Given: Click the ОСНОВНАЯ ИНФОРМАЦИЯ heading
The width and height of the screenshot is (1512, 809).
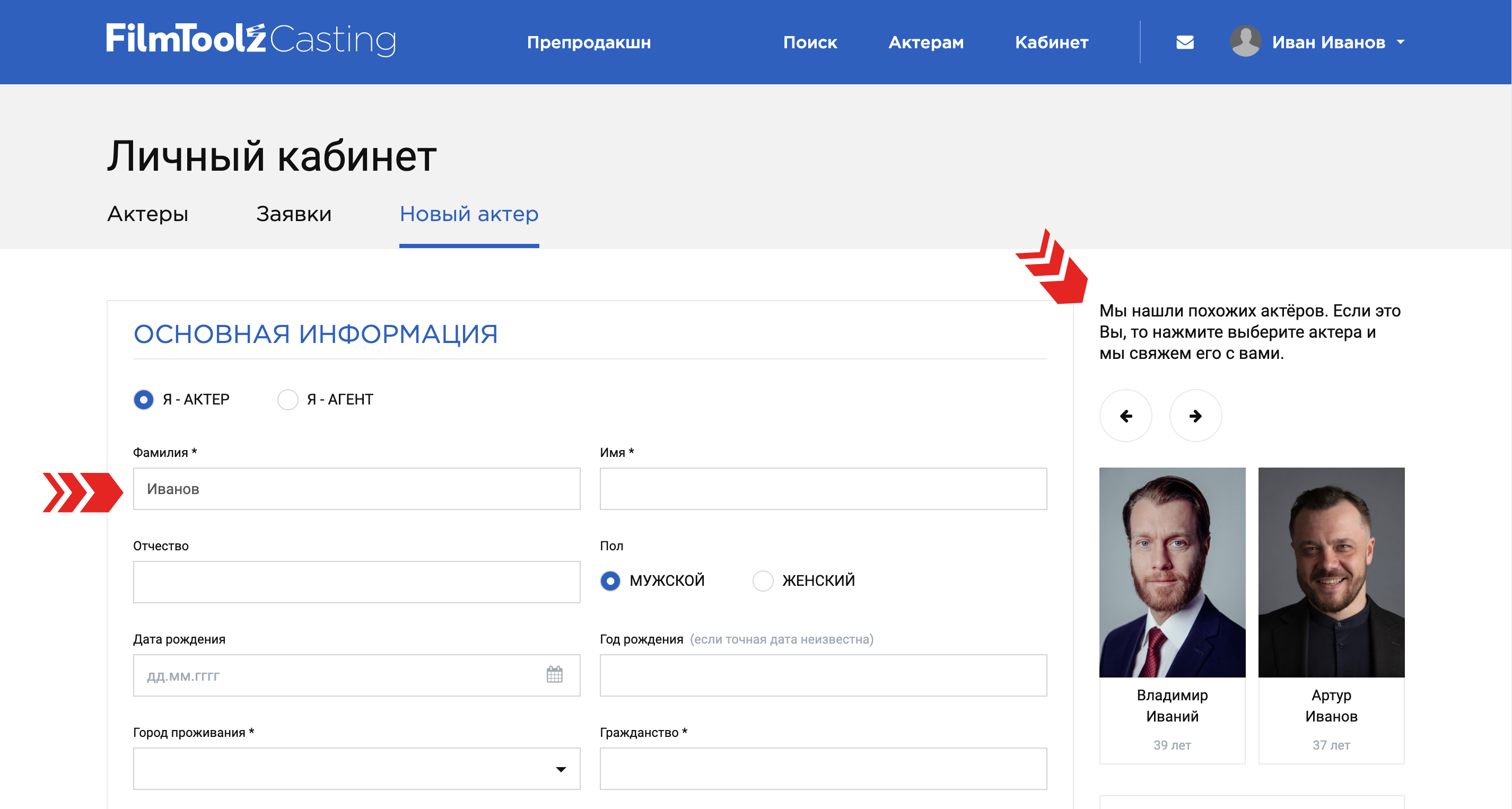Looking at the screenshot, I should coord(316,335).
